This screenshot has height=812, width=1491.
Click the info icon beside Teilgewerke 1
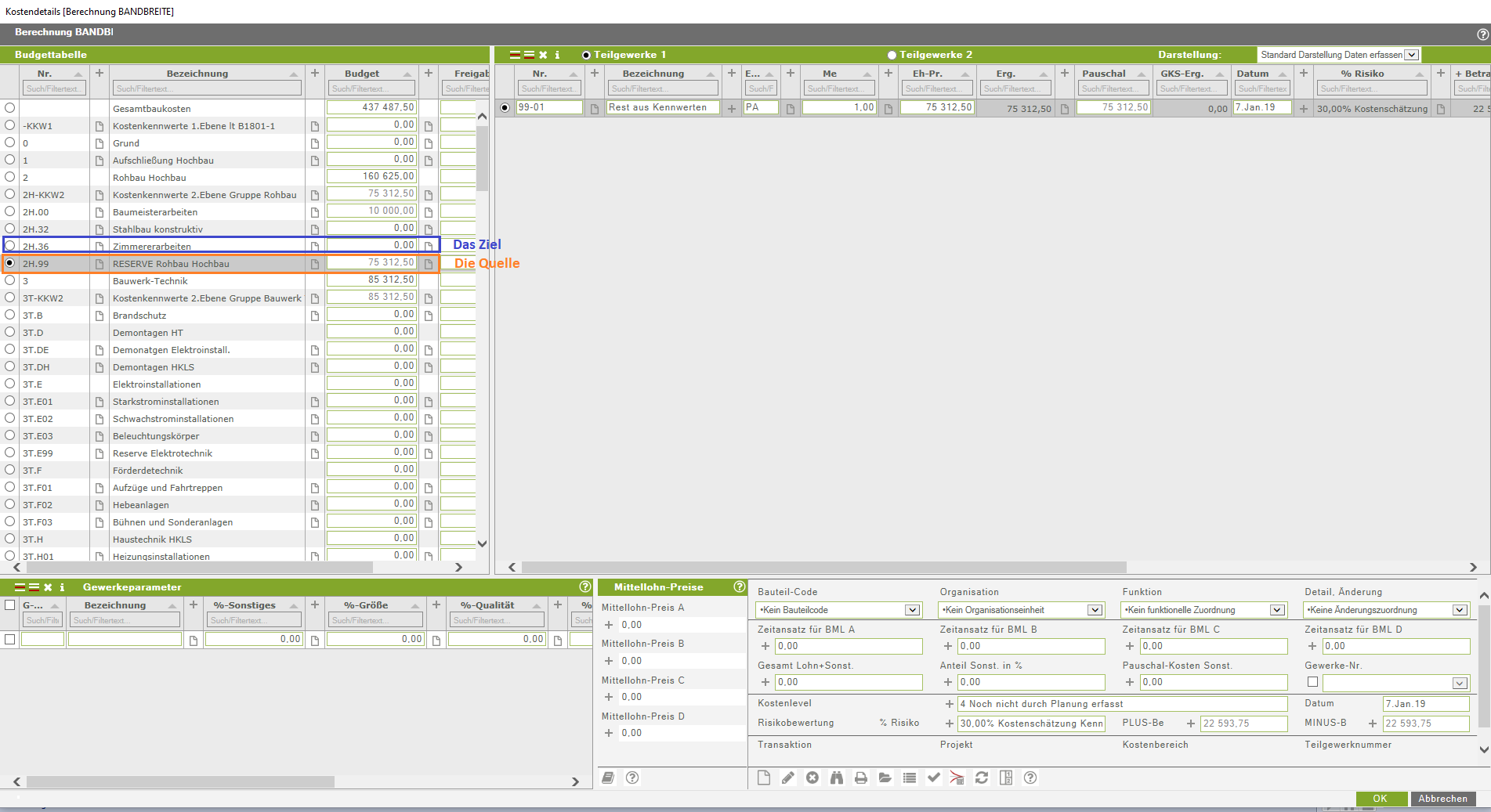[557, 55]
